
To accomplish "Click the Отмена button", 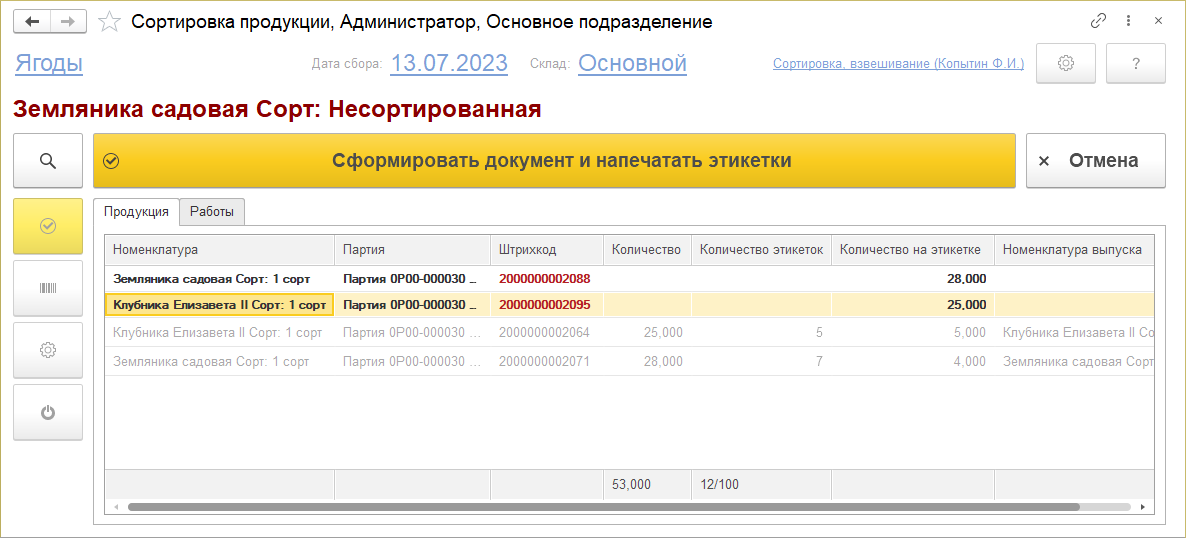I will 1095,160.
